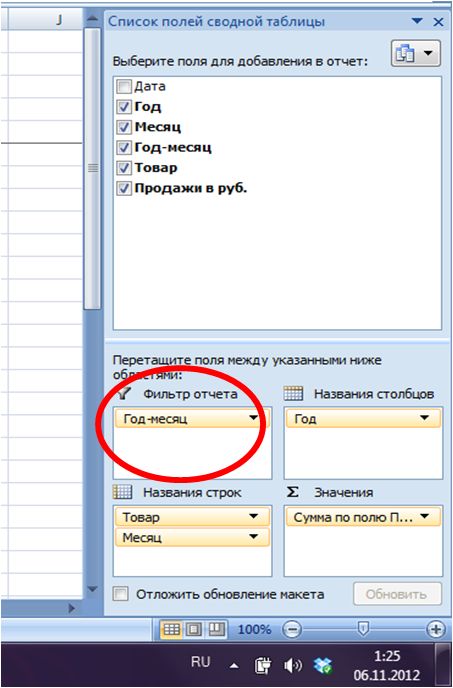
Task: Open the volume speaker tray icon
Action: 292,666
